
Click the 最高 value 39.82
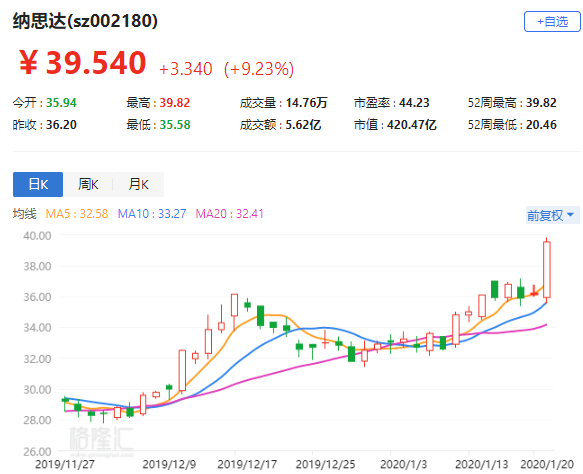[175, 103]
